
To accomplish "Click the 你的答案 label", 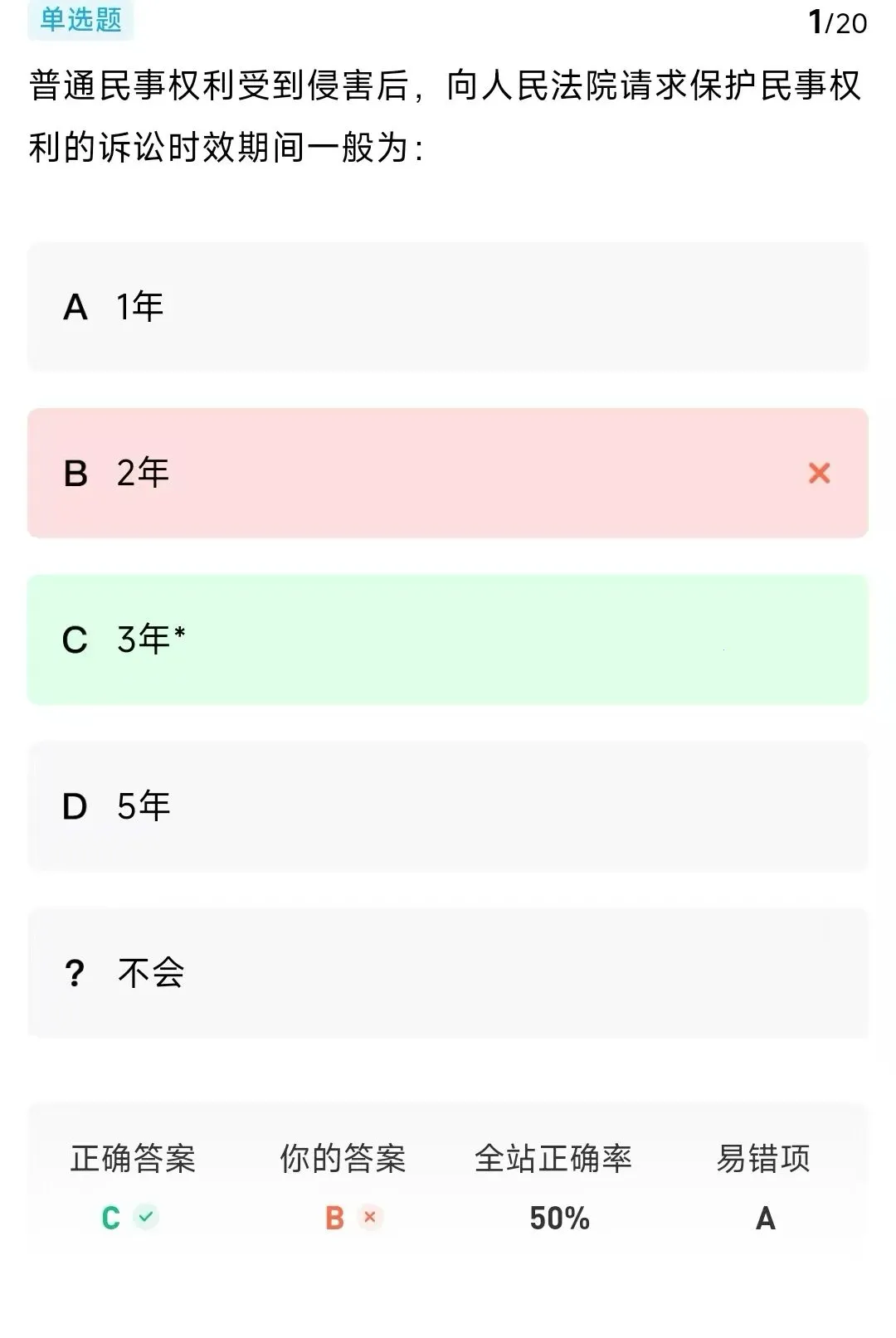I will [x=343, y=1158].
